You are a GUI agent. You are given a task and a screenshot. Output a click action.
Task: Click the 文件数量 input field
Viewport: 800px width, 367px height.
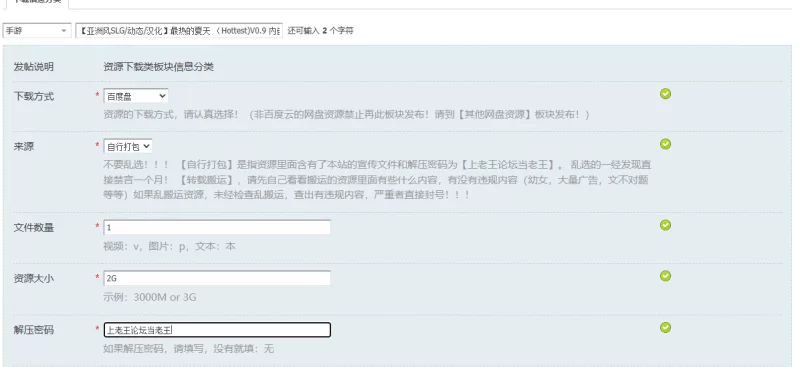click(x=217, y=227)
